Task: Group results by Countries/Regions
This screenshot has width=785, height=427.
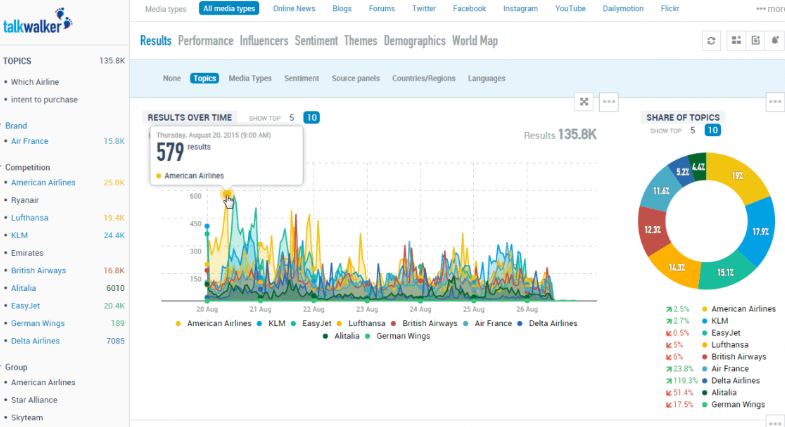Action: [x=424, y=79]
